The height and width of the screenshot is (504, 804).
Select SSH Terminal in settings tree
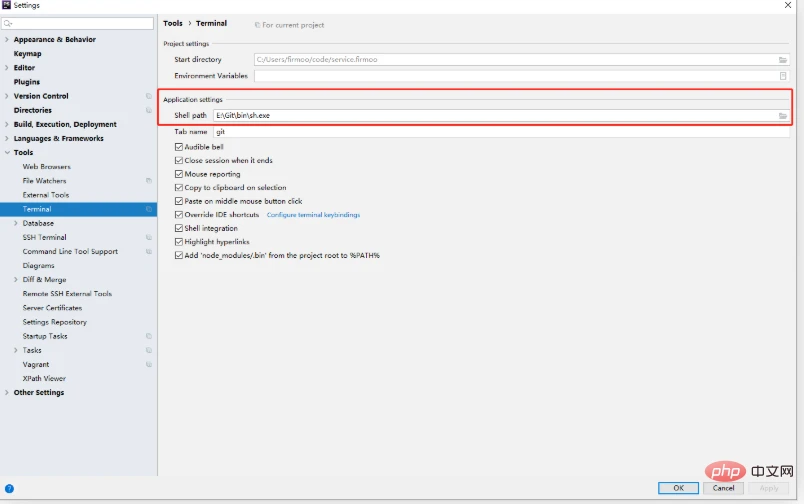[x=45, y=237]
